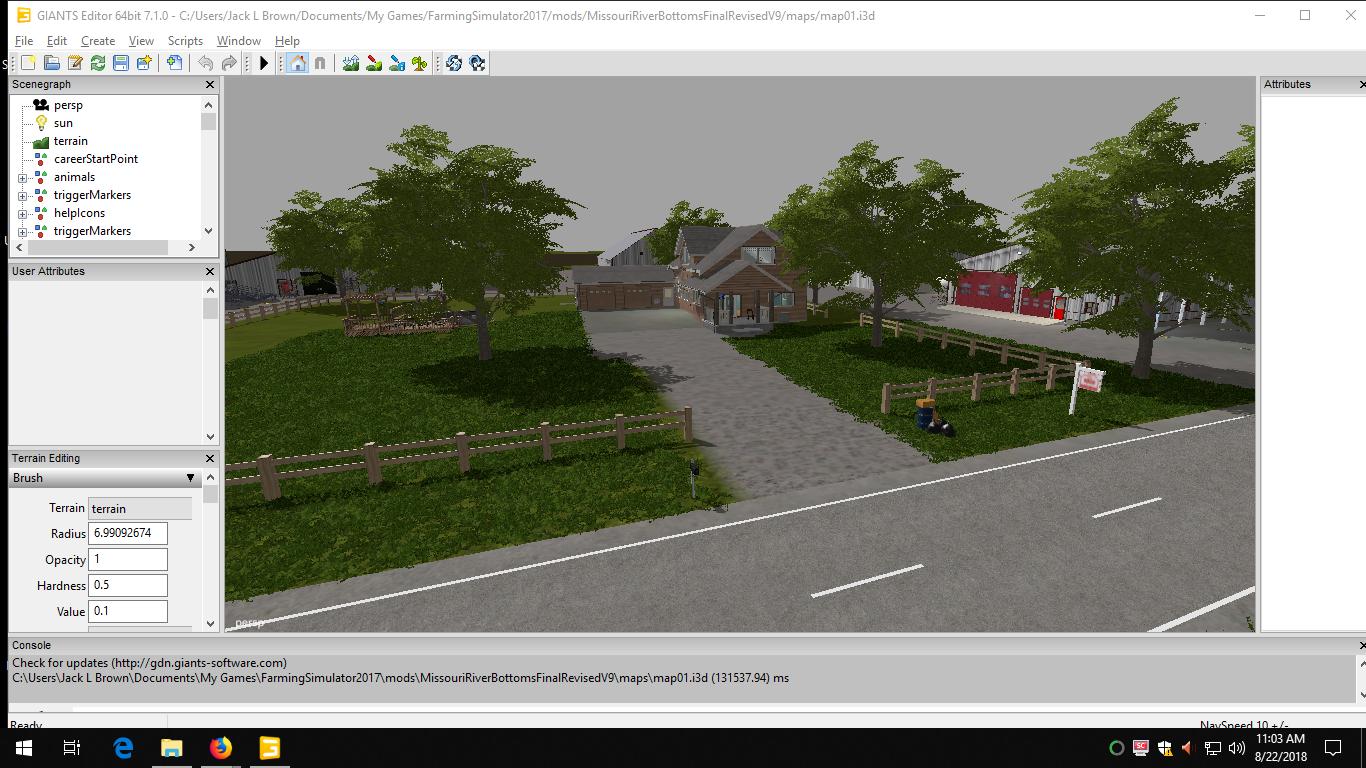Image resolution: width=1366 pixels, height=768 pixels.
Task: Click the Redo arrow in the toolbar
Action: (x=229, y=63)
